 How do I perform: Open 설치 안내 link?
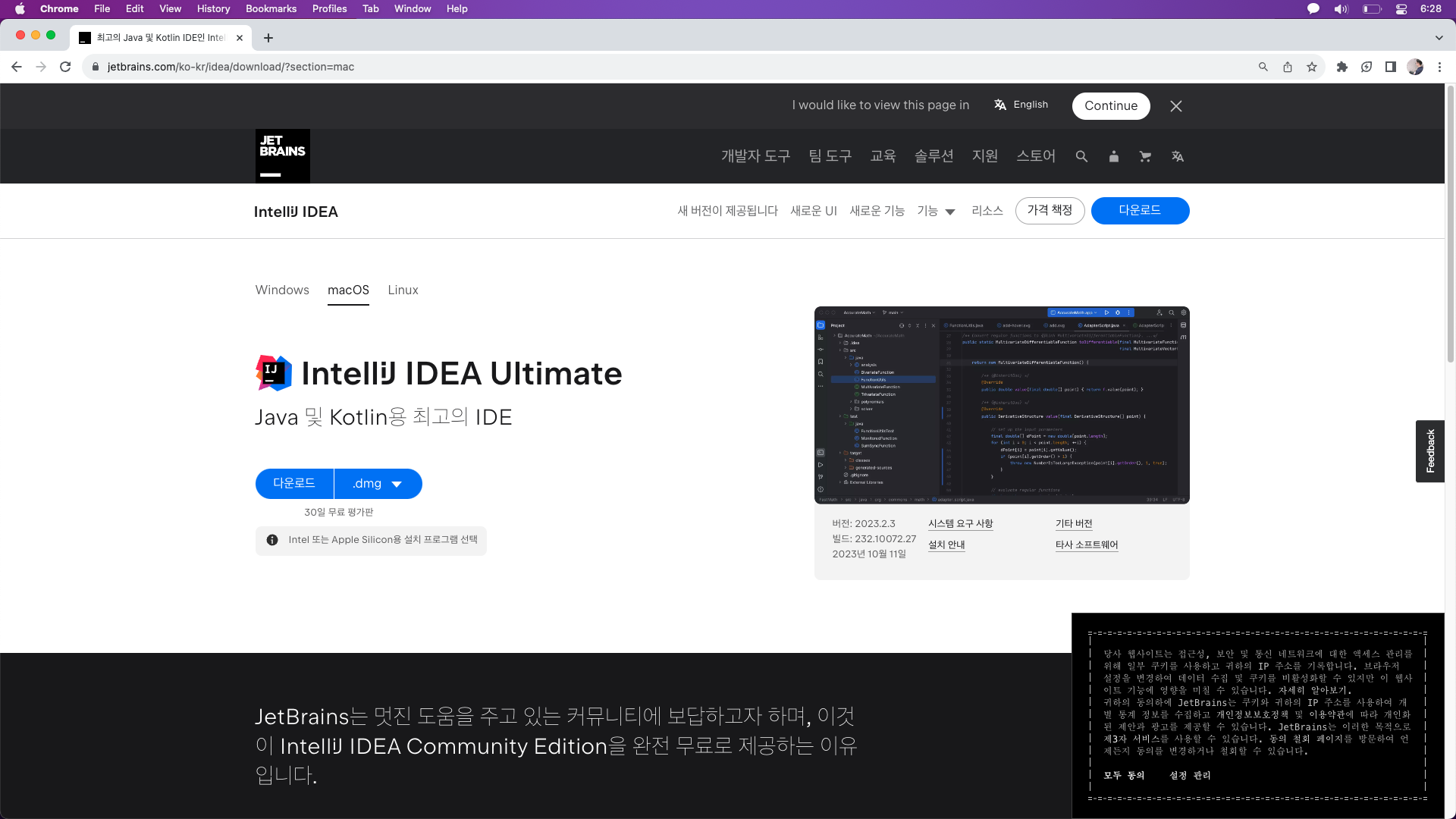(x=946, y=544)
